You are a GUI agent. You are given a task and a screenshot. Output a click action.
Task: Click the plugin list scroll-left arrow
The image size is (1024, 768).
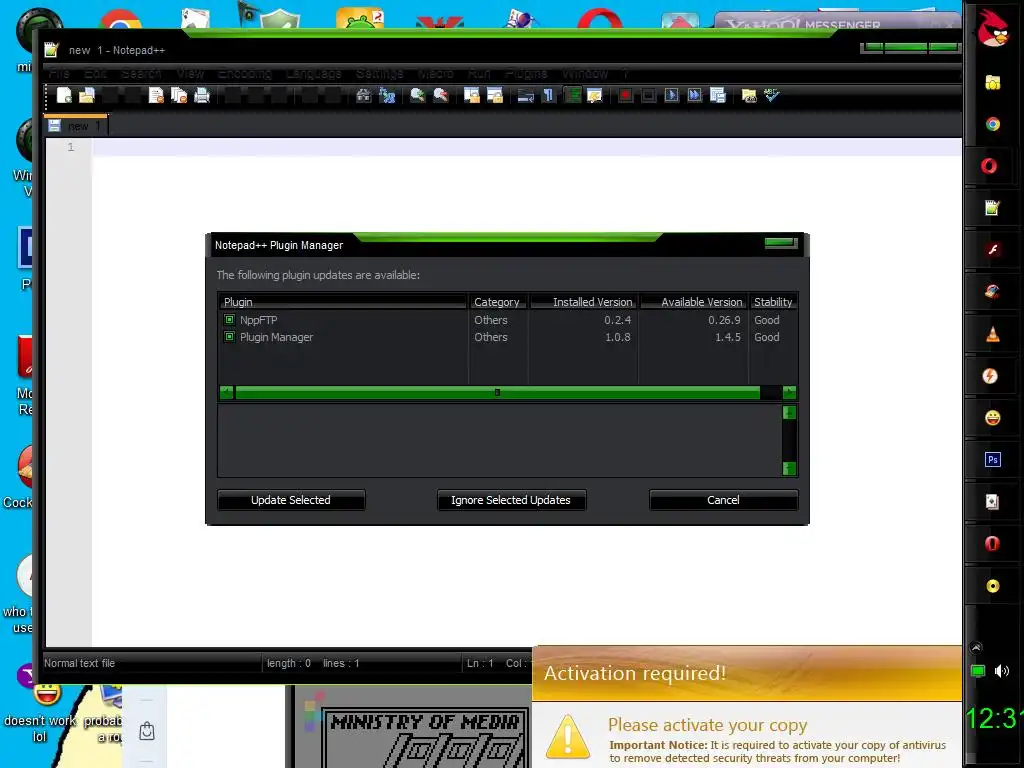pyautogui.click(x=227, y=392)
